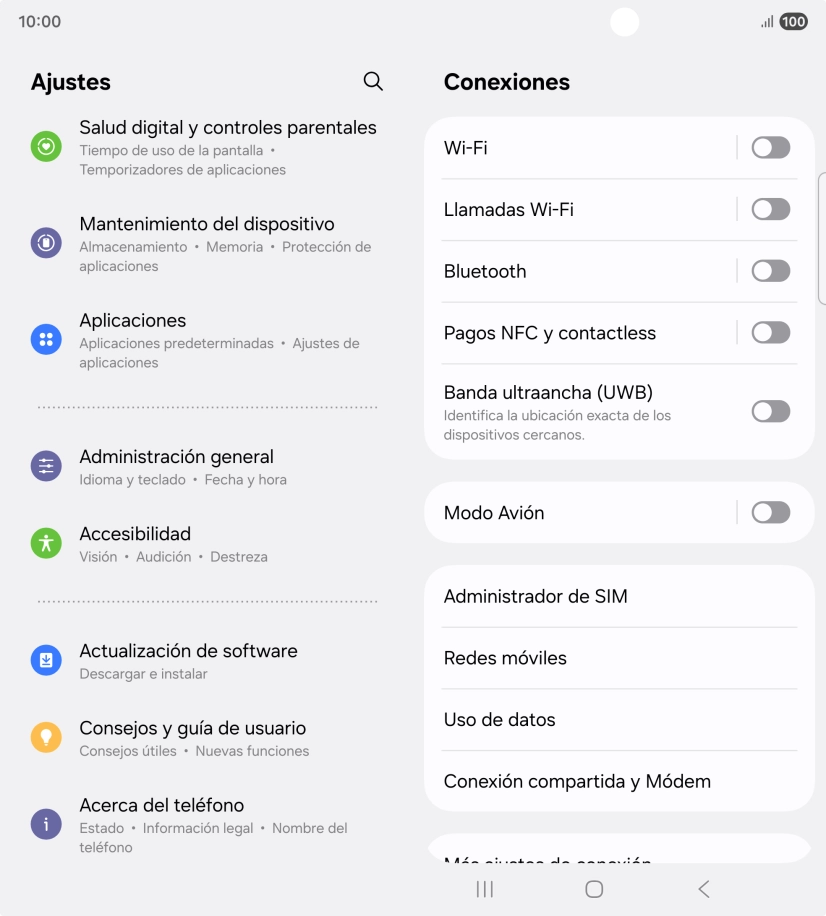Switch on Pagos NFC y contactless
Screen dimensions: 826x916
pos(770,333)
